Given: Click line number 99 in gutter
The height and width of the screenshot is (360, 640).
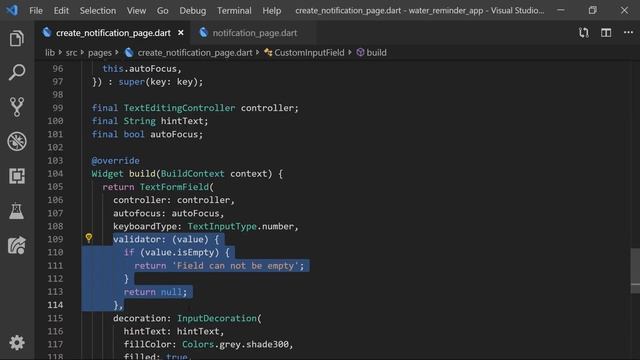Looking at the screenshot, I should [58, 108].
